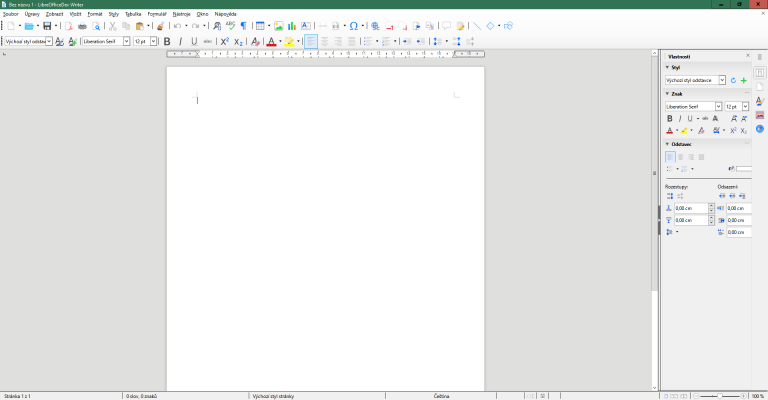
Task: Insert a chart from toolbar
Action: (x=292, y=26)
